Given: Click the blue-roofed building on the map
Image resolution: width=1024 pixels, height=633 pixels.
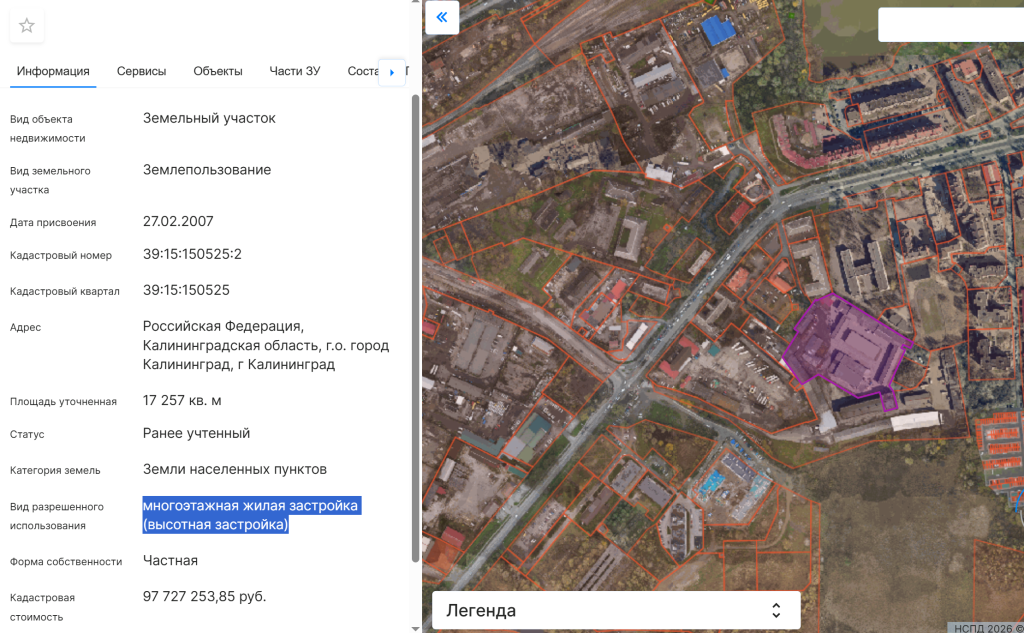Looking at the screenshot, I should [717, 31].
